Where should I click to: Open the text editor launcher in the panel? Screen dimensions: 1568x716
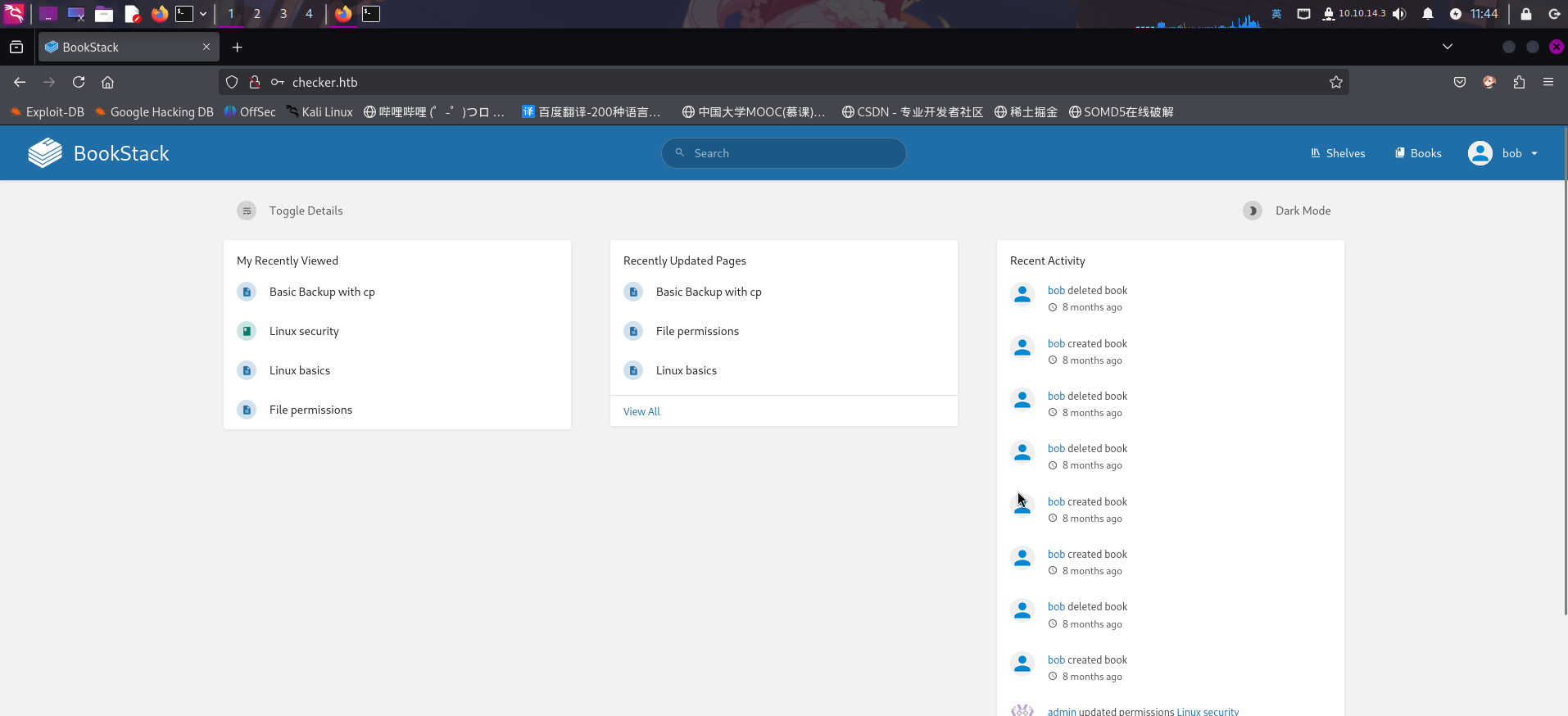133,14
